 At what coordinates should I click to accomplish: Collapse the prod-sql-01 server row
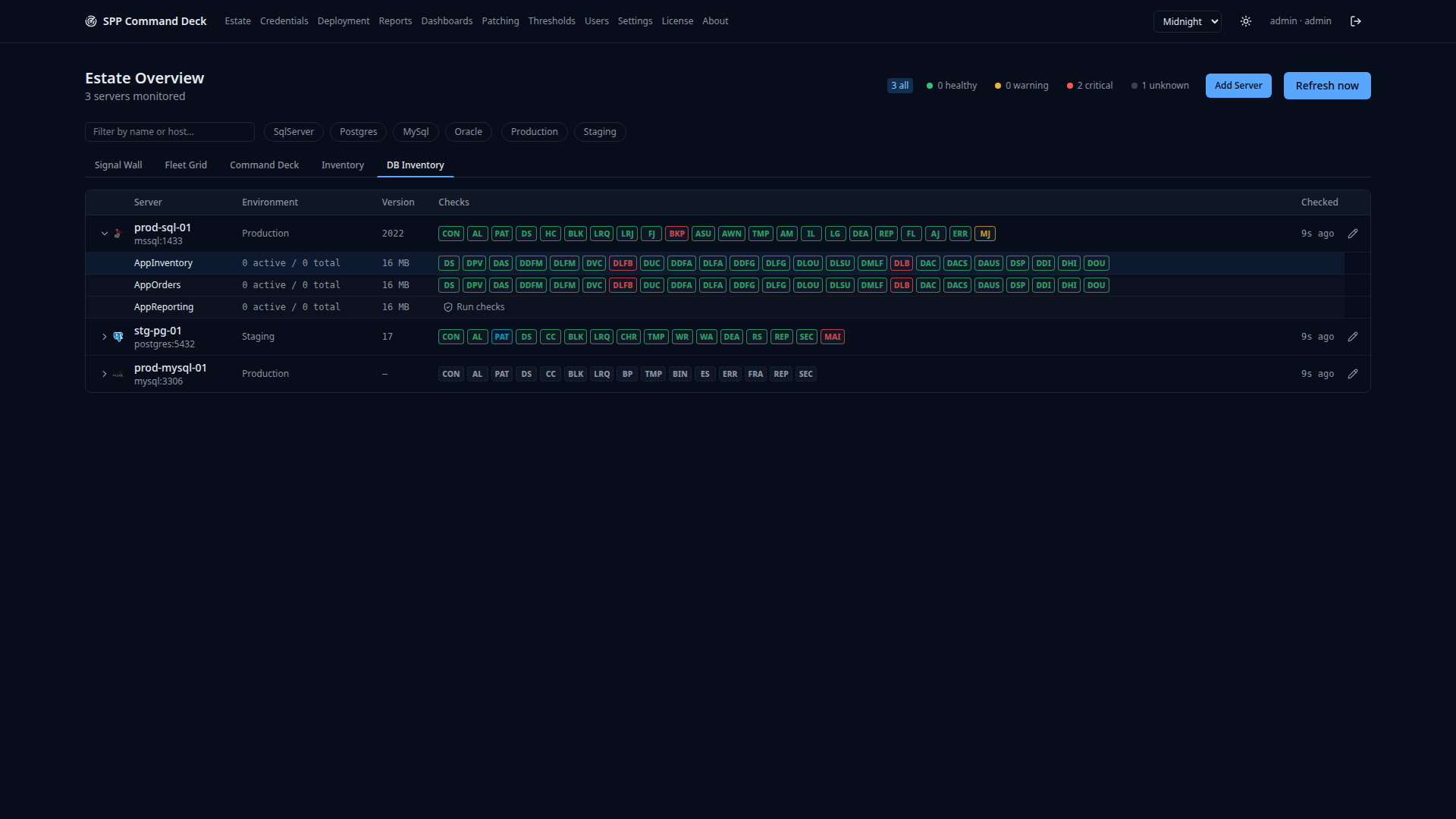pyautogui.click(x=105, y=234)
